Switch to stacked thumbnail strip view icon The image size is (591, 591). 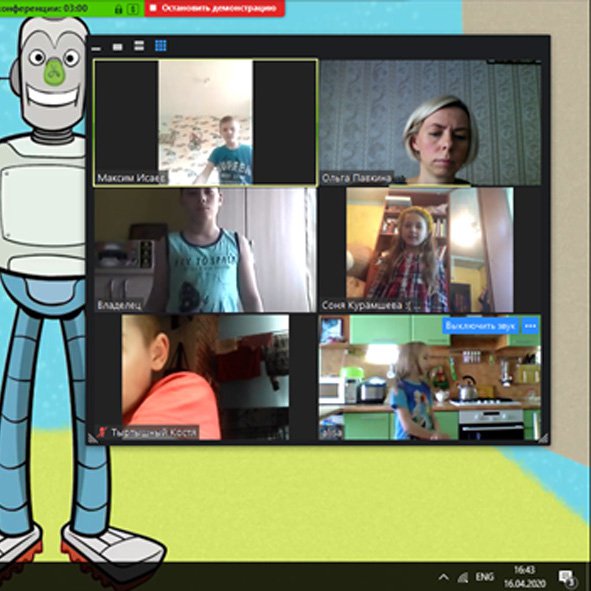point(139,46)
